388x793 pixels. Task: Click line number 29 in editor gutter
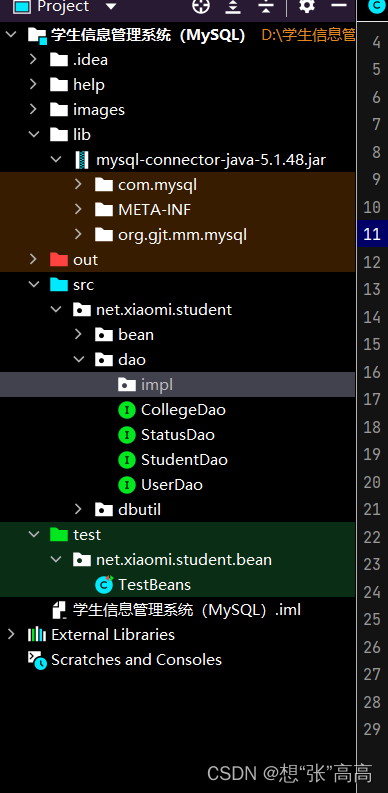372,729
